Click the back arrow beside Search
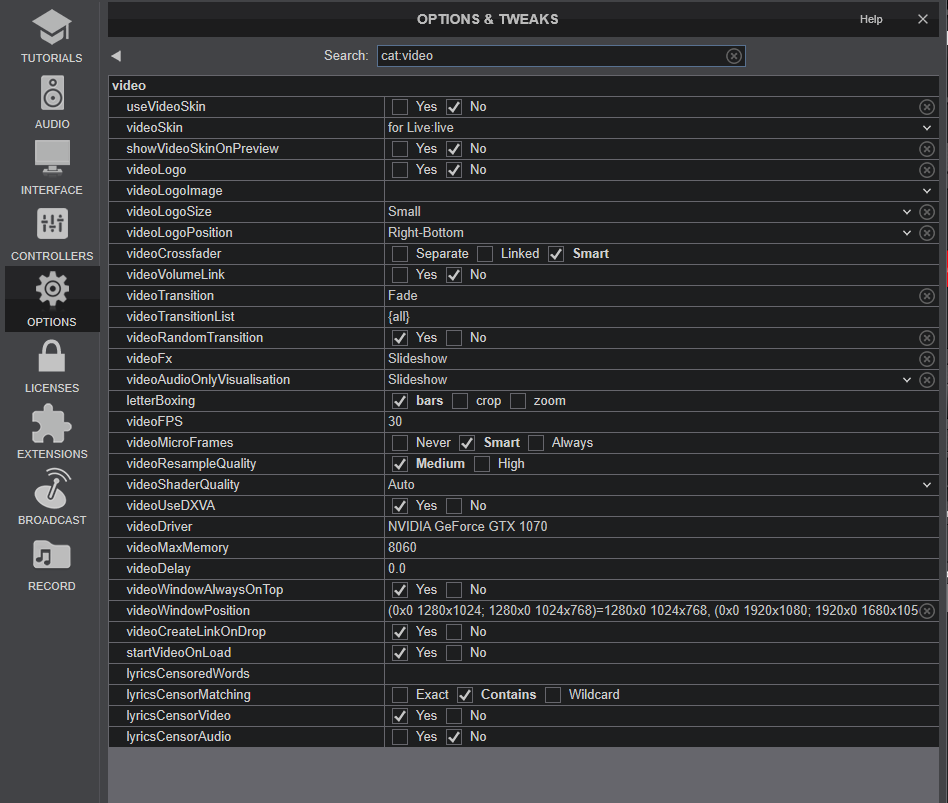The height and width of the screenshot is (803, 948). click(116, 56)
